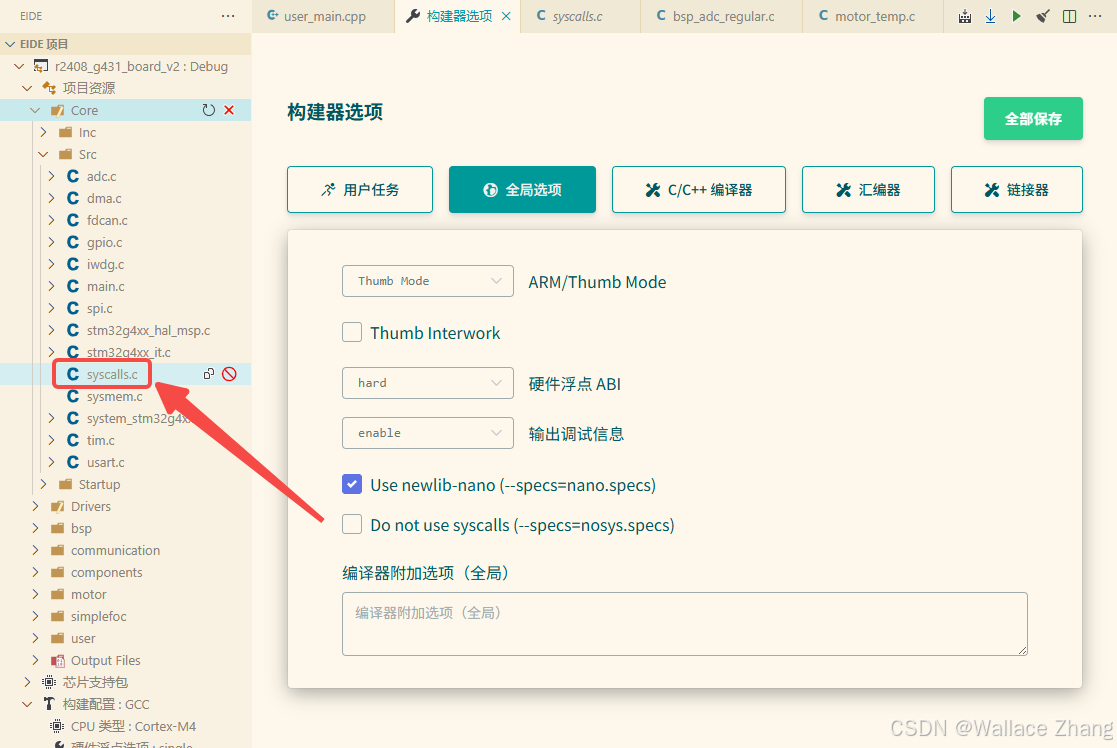Screen dimensions: 1117x748
Task: Switch to the user_main.cpp tab
Action: (x=323, y=16)
